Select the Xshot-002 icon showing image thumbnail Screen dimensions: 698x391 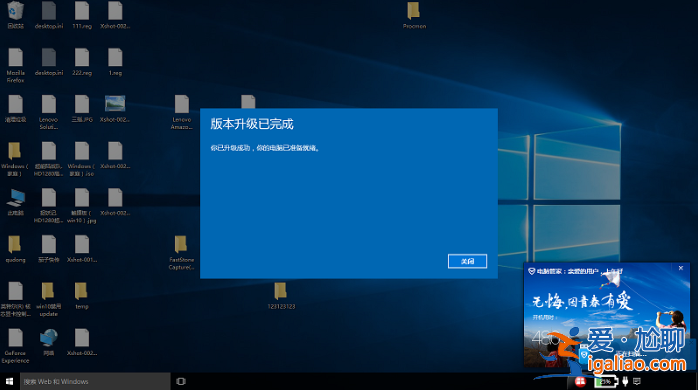(115, 103)
